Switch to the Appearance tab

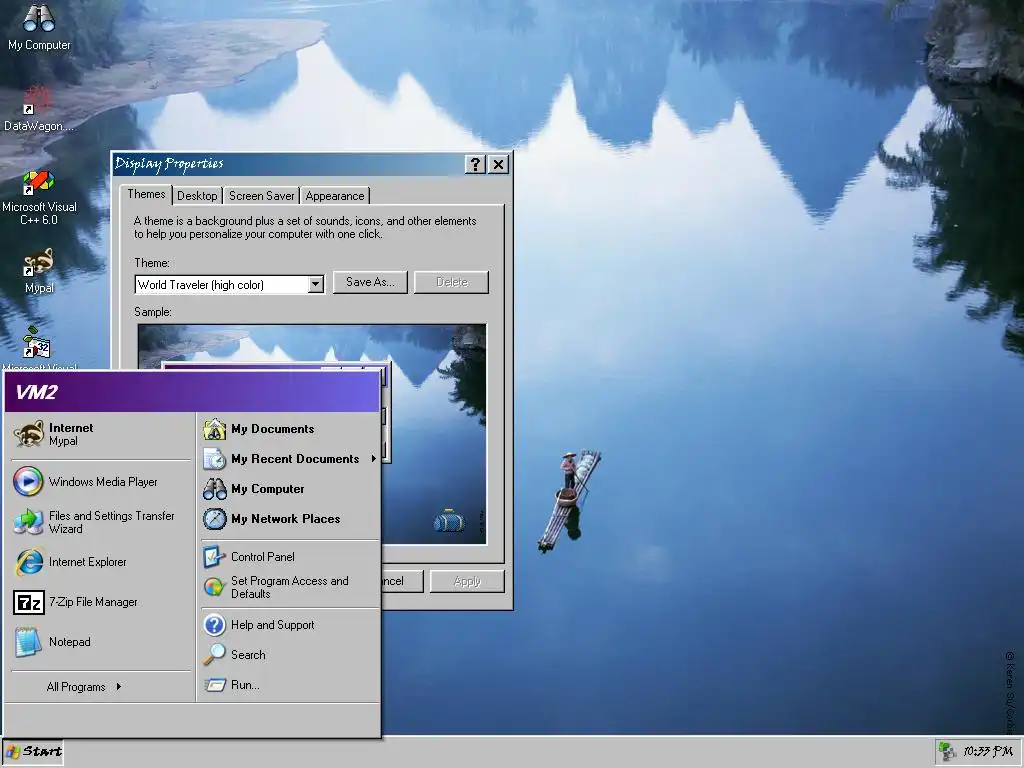click(x=334, y=196)
